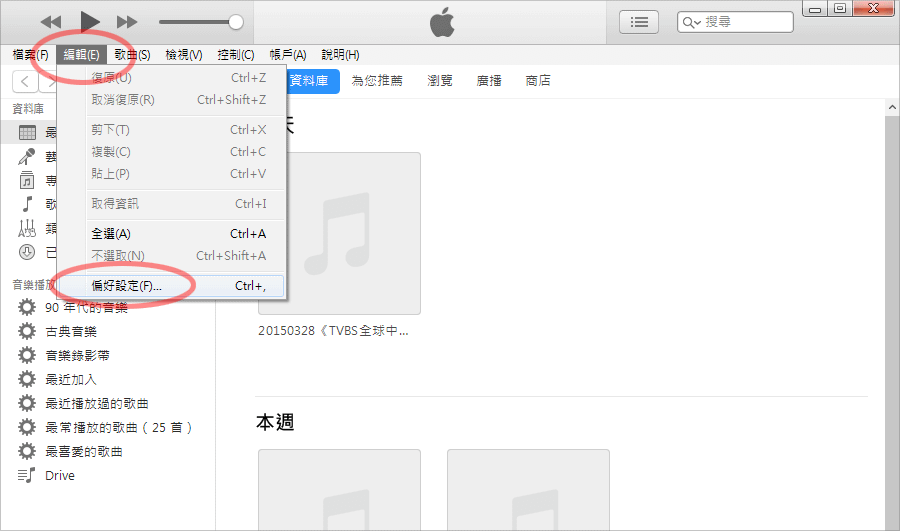Close the 編輯(E) menu
The image size is (900, 531).
pos(81,55)
